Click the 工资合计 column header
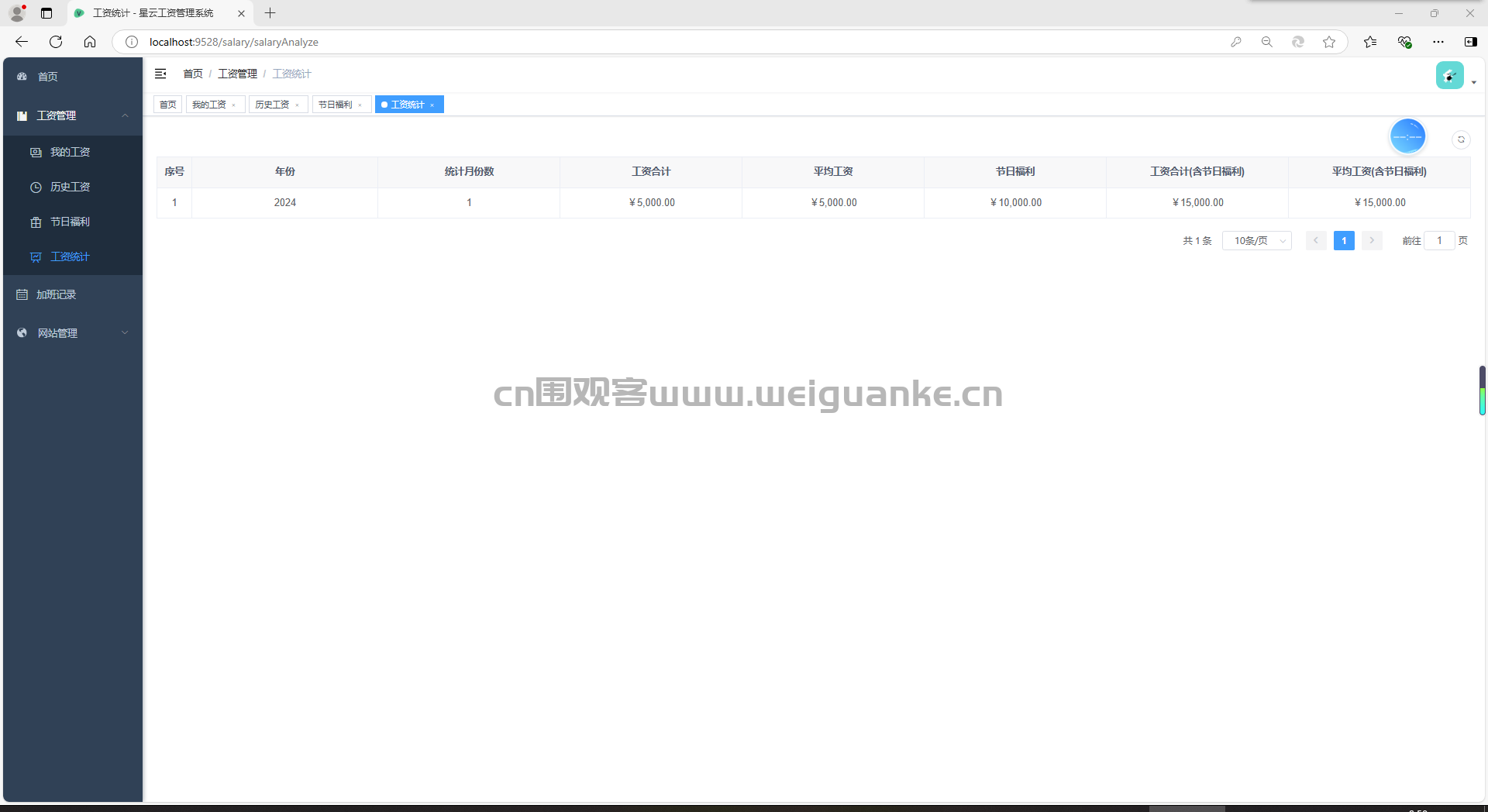1488x812 pixels. (651, 172)
